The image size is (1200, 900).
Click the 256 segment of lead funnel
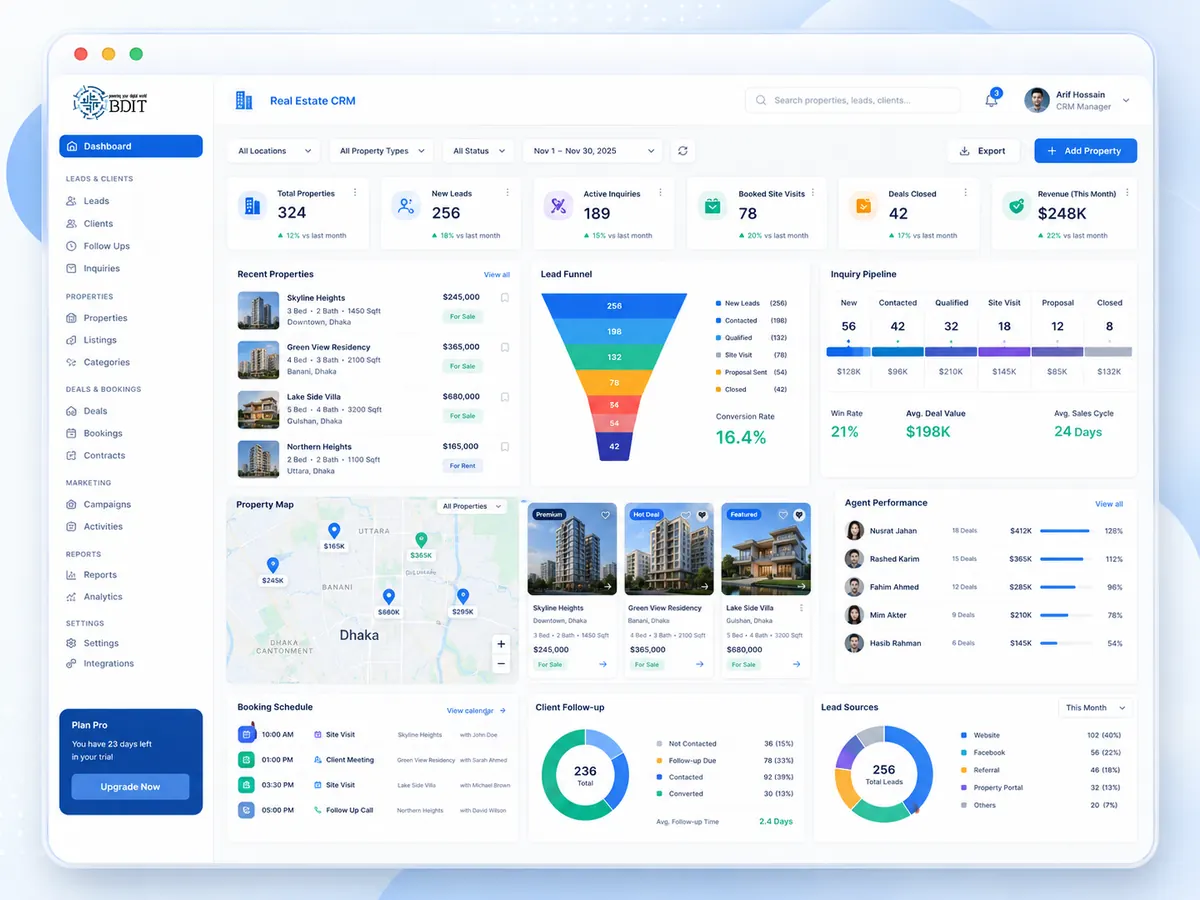pos(614,306)
